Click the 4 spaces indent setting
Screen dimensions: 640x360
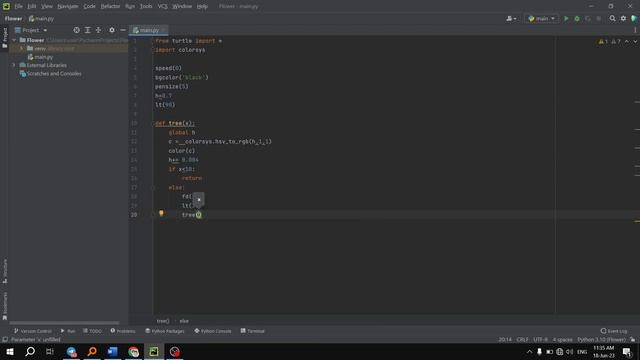tap(562, 340)
